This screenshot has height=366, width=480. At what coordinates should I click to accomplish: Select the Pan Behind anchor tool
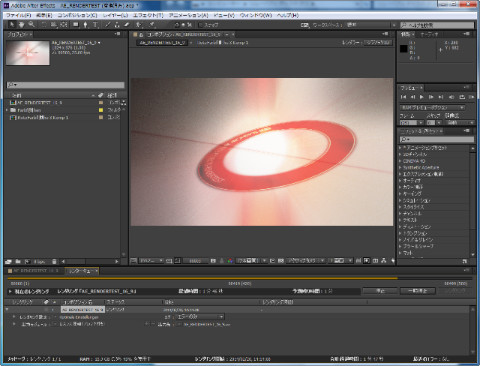point(64,25)
